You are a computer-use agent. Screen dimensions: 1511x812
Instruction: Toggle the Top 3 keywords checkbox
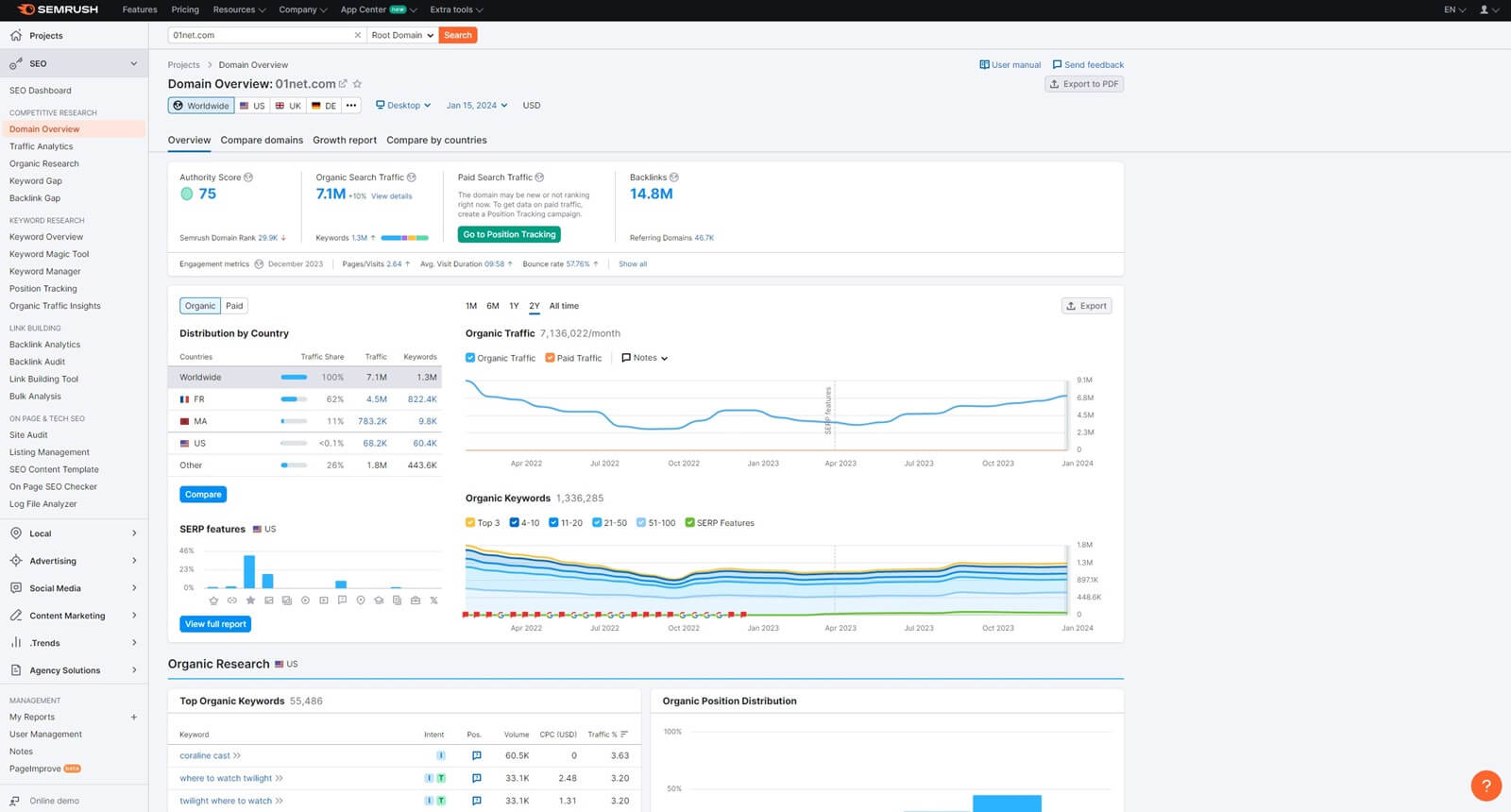[x=470, y=522]
